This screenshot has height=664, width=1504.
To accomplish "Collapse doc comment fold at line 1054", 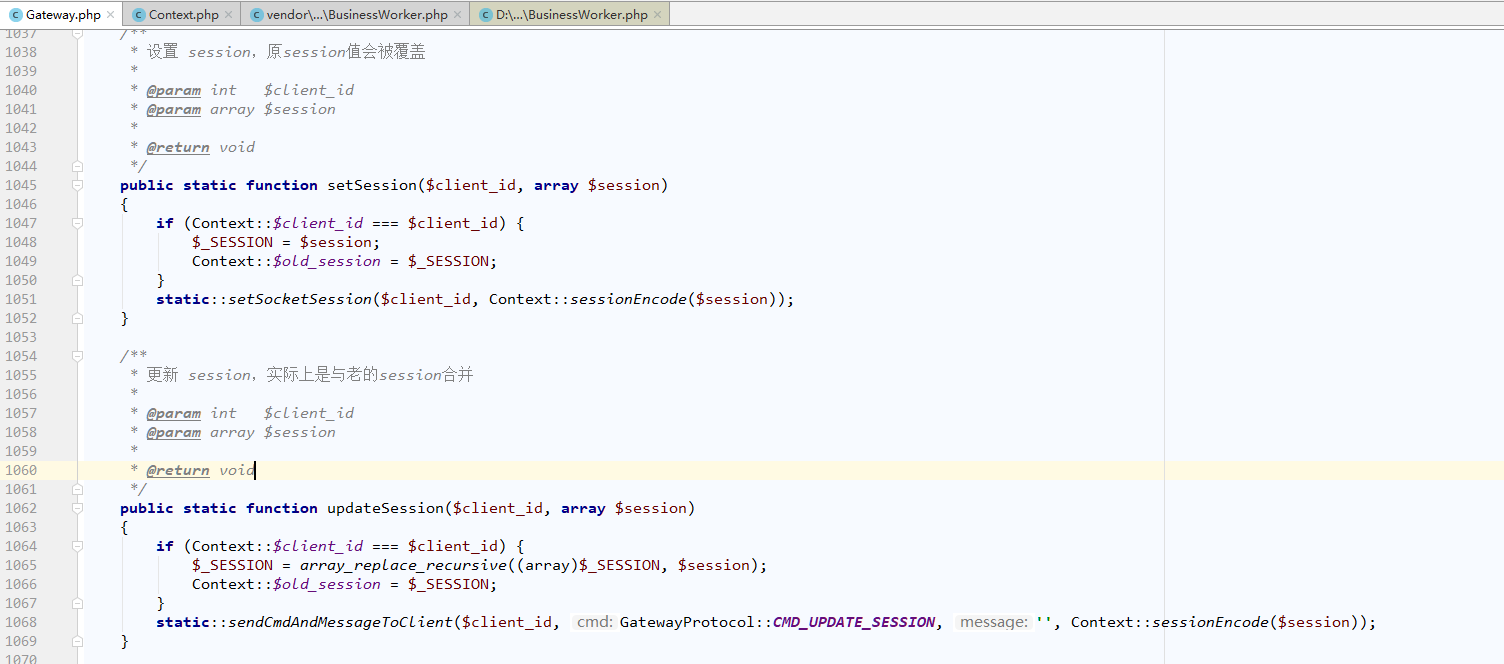I will 77,356.
